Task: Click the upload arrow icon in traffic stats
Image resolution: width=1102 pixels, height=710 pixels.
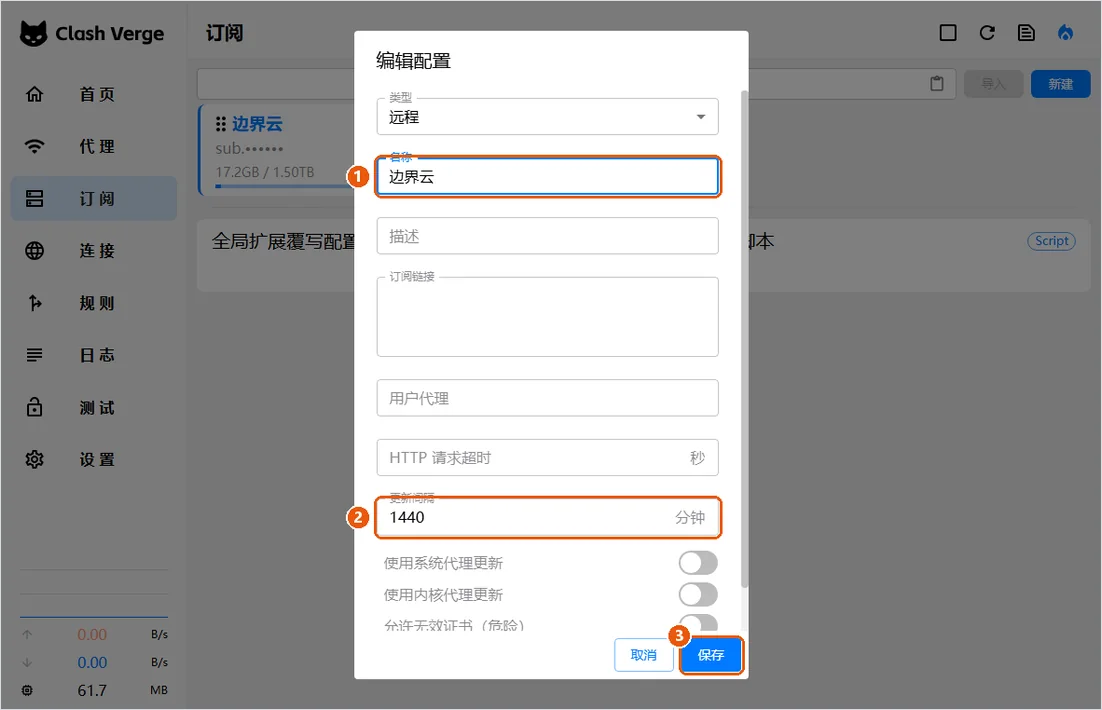Action: 27,635
